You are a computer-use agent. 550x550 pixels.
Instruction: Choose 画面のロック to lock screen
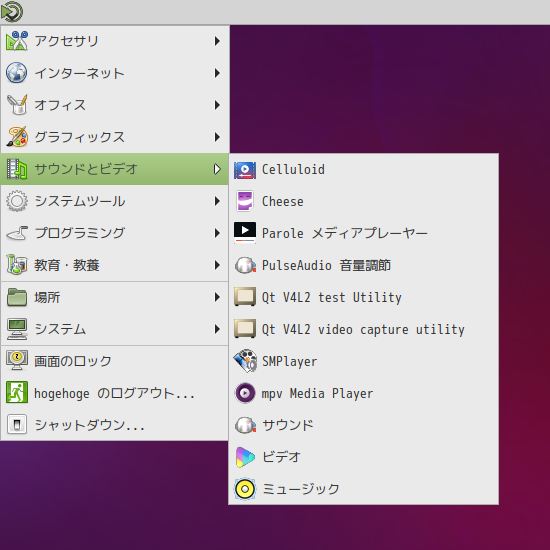click(x=115, y=361)
